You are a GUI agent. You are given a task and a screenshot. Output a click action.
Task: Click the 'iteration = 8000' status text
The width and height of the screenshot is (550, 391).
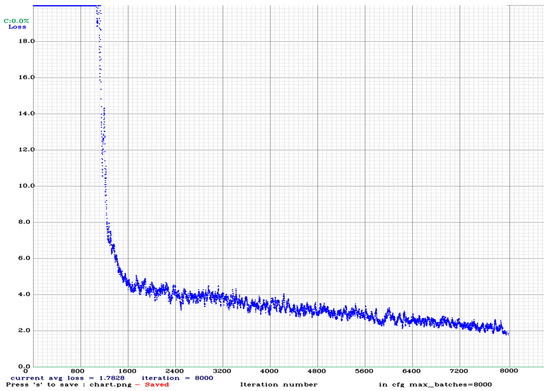tap(177, 378)
